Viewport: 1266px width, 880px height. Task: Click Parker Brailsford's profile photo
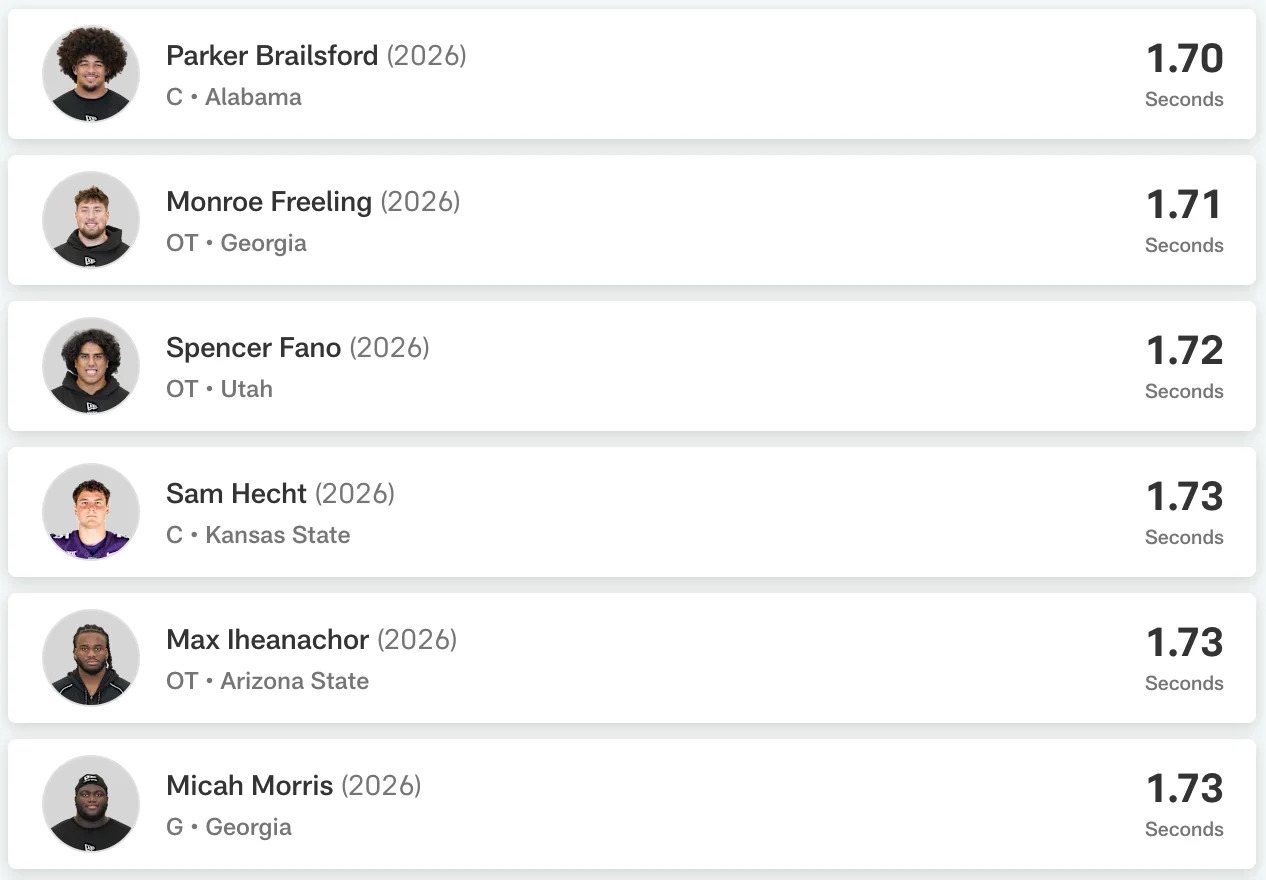[91, 74]
